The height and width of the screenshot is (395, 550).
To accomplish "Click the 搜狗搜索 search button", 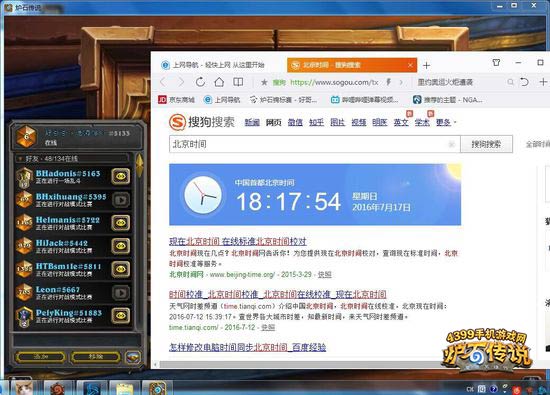I will click(x=486, y=144).
